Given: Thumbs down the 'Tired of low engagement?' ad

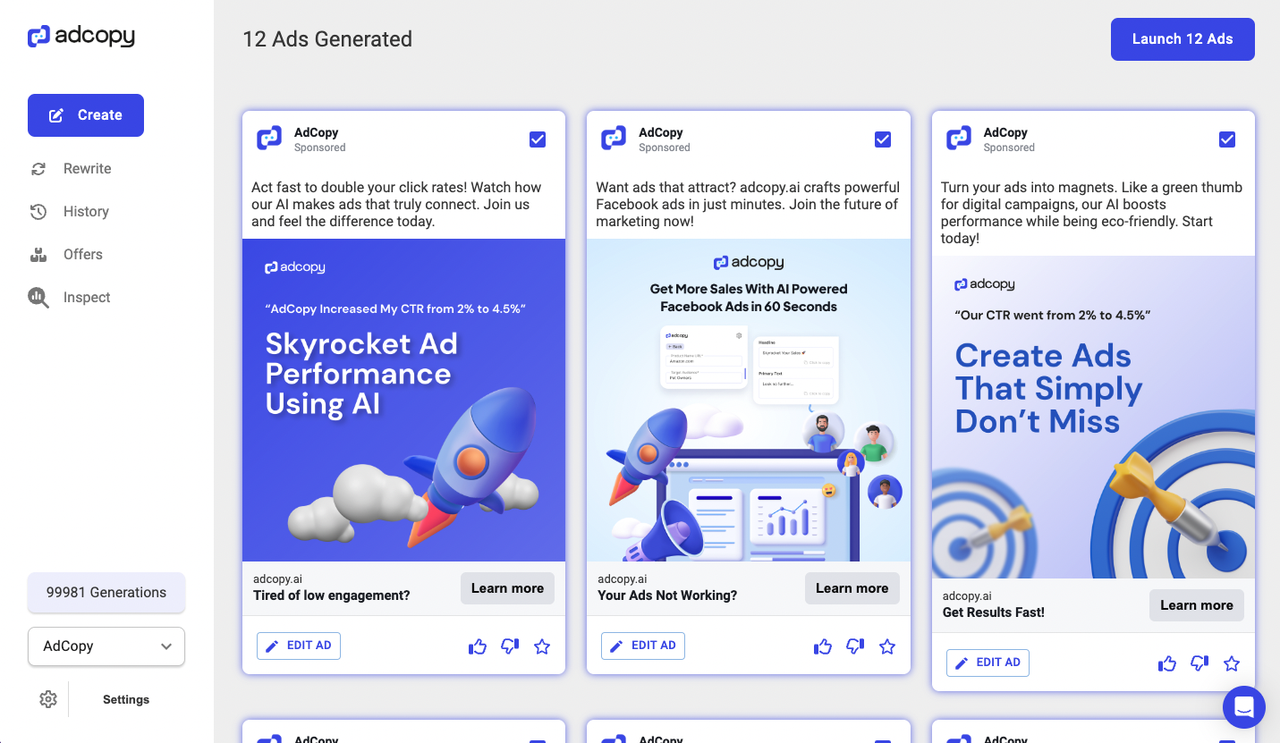Looking at the screenshot, I should pos(510,647).
